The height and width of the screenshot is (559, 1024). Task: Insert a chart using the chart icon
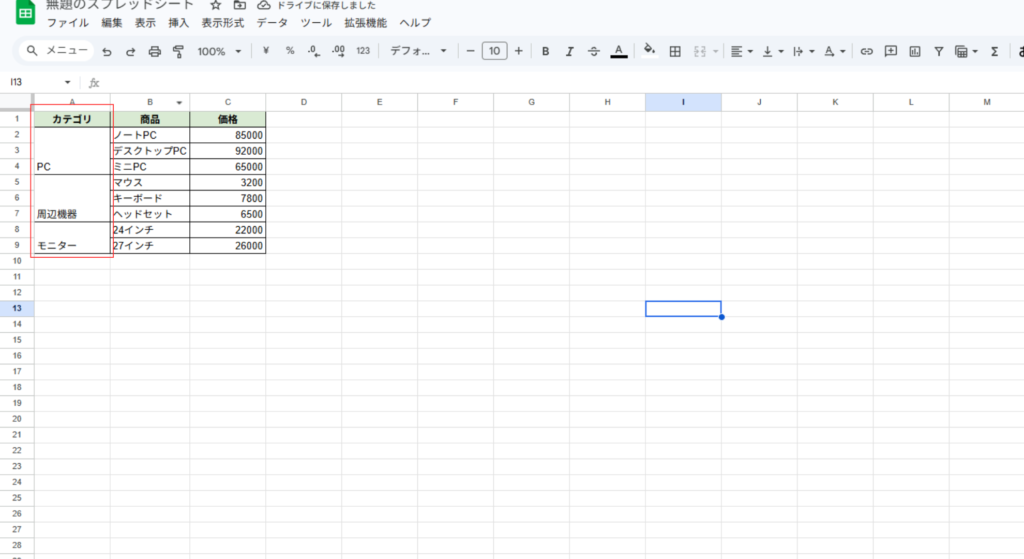pos(914,51)
